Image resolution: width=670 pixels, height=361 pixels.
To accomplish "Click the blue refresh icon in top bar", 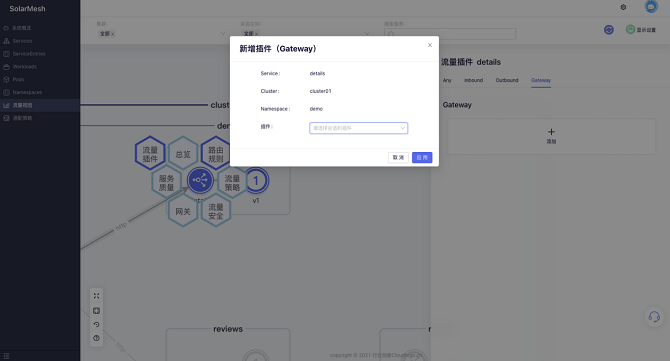I will point(609,29).
